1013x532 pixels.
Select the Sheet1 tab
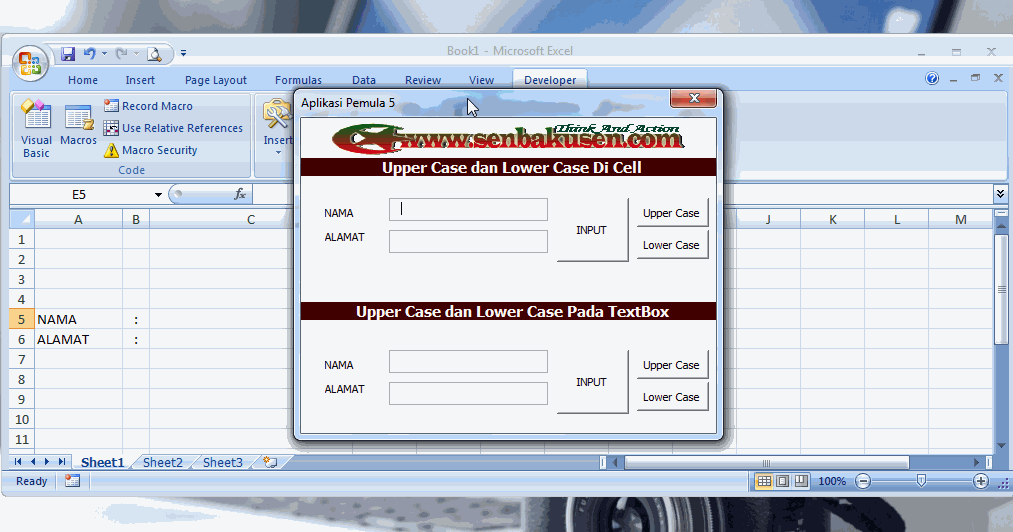pyautogui.click(x=102, y=462)
